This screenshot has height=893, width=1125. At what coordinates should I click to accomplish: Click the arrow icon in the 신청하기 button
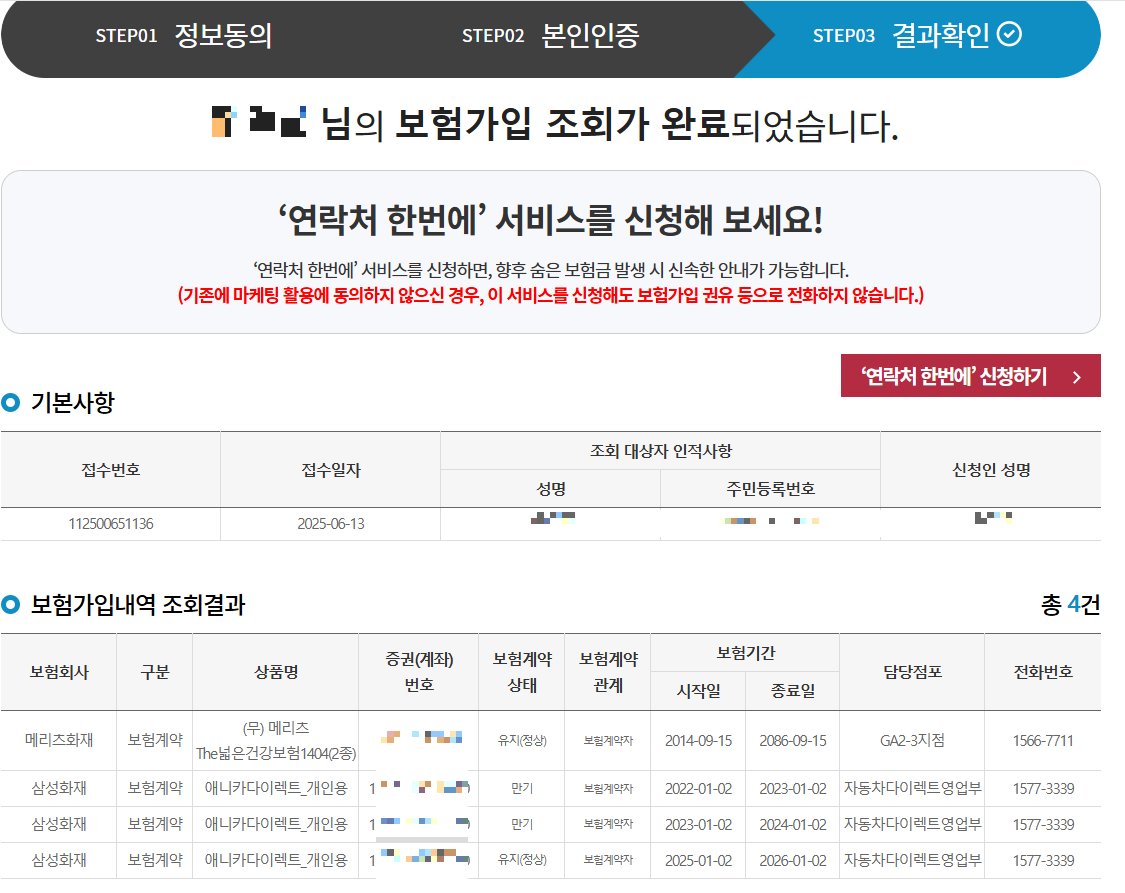point(1078,375)
